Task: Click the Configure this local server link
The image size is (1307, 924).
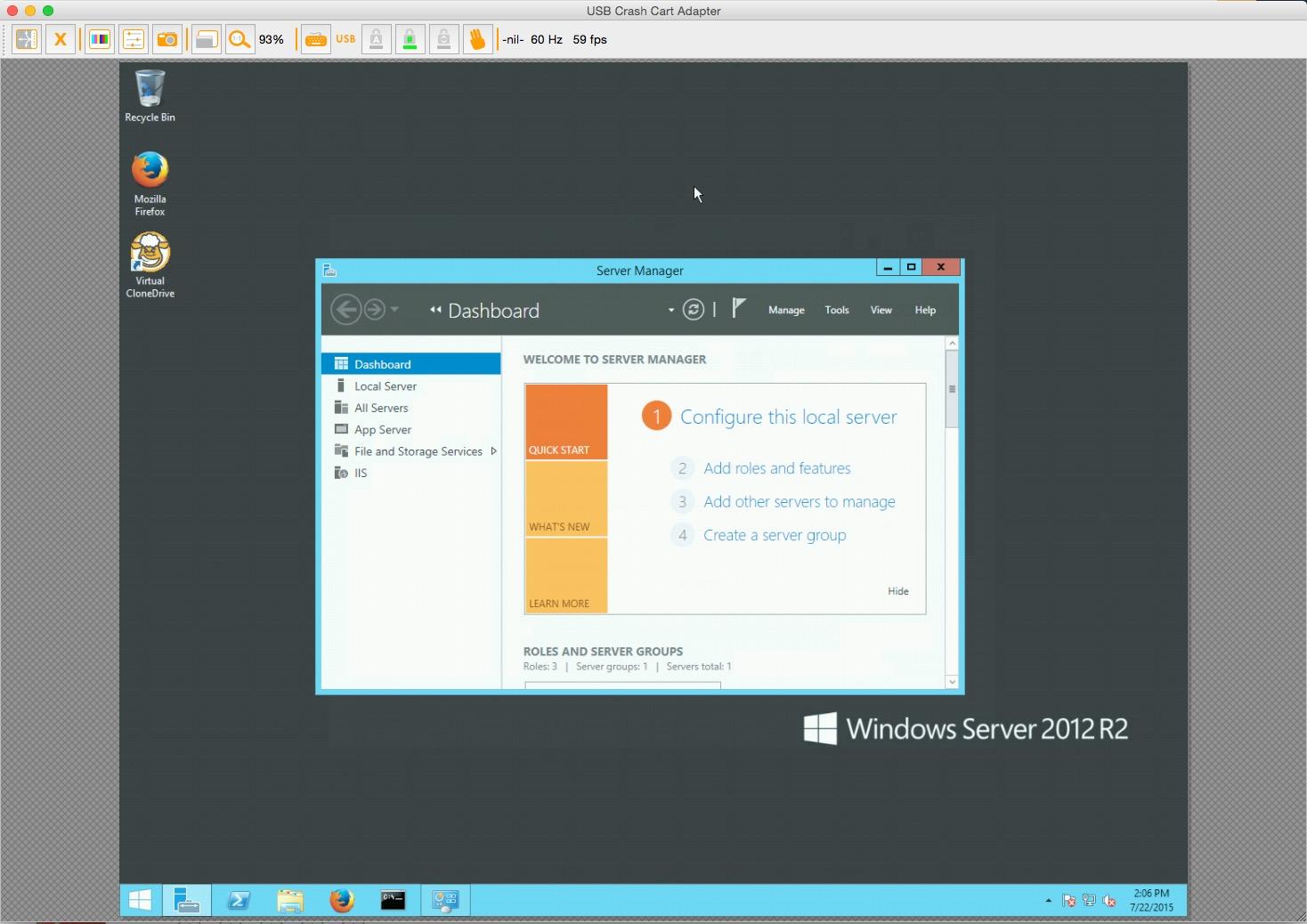Action: tap(788, 417)
